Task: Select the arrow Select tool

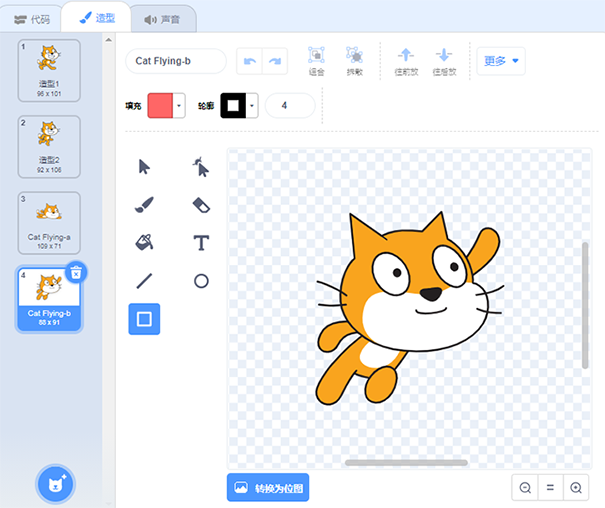Action: [144, 167]
